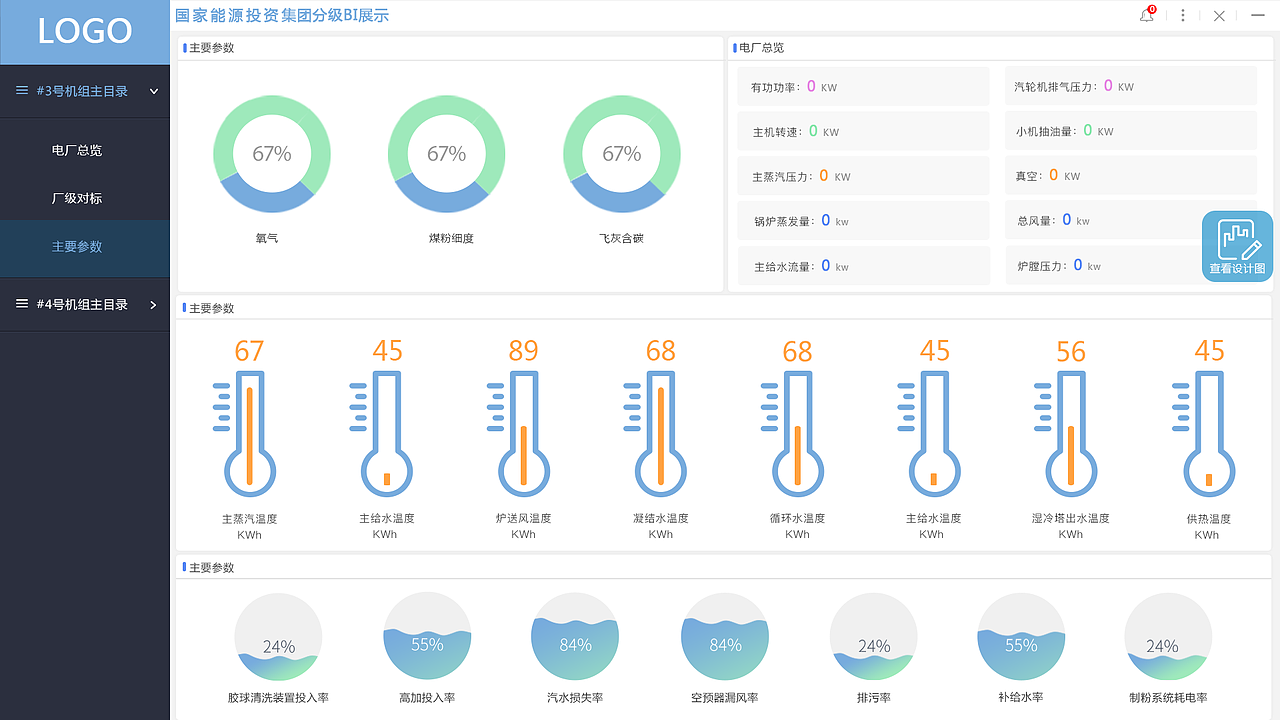
Task: Click the 煤粉细度 67% progress ring
Action: pos(447,154)
